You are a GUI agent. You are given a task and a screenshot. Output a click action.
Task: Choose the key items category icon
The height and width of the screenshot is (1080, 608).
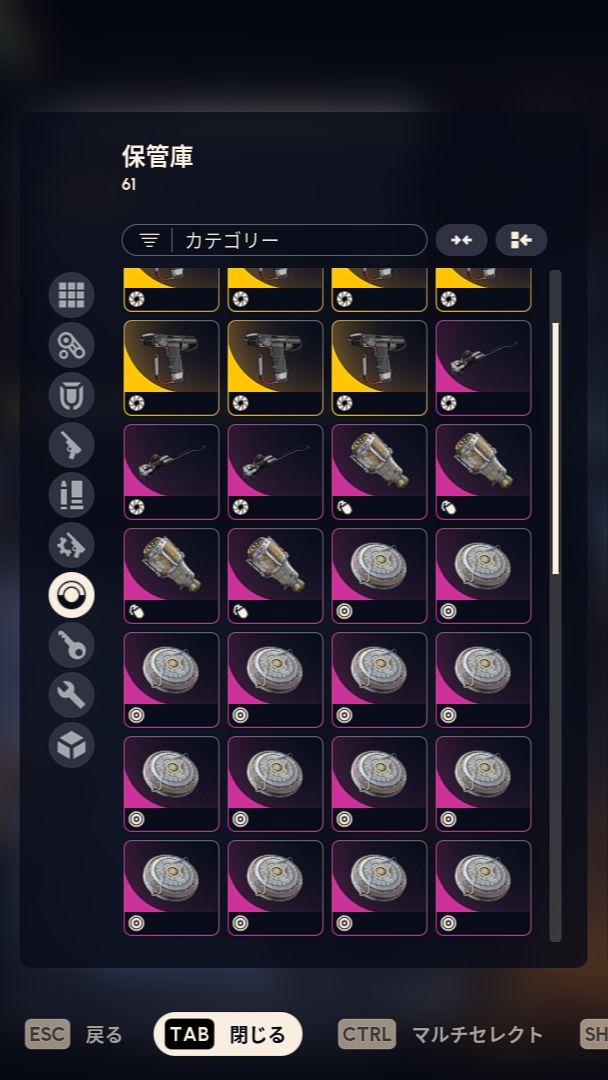(72, 645)
